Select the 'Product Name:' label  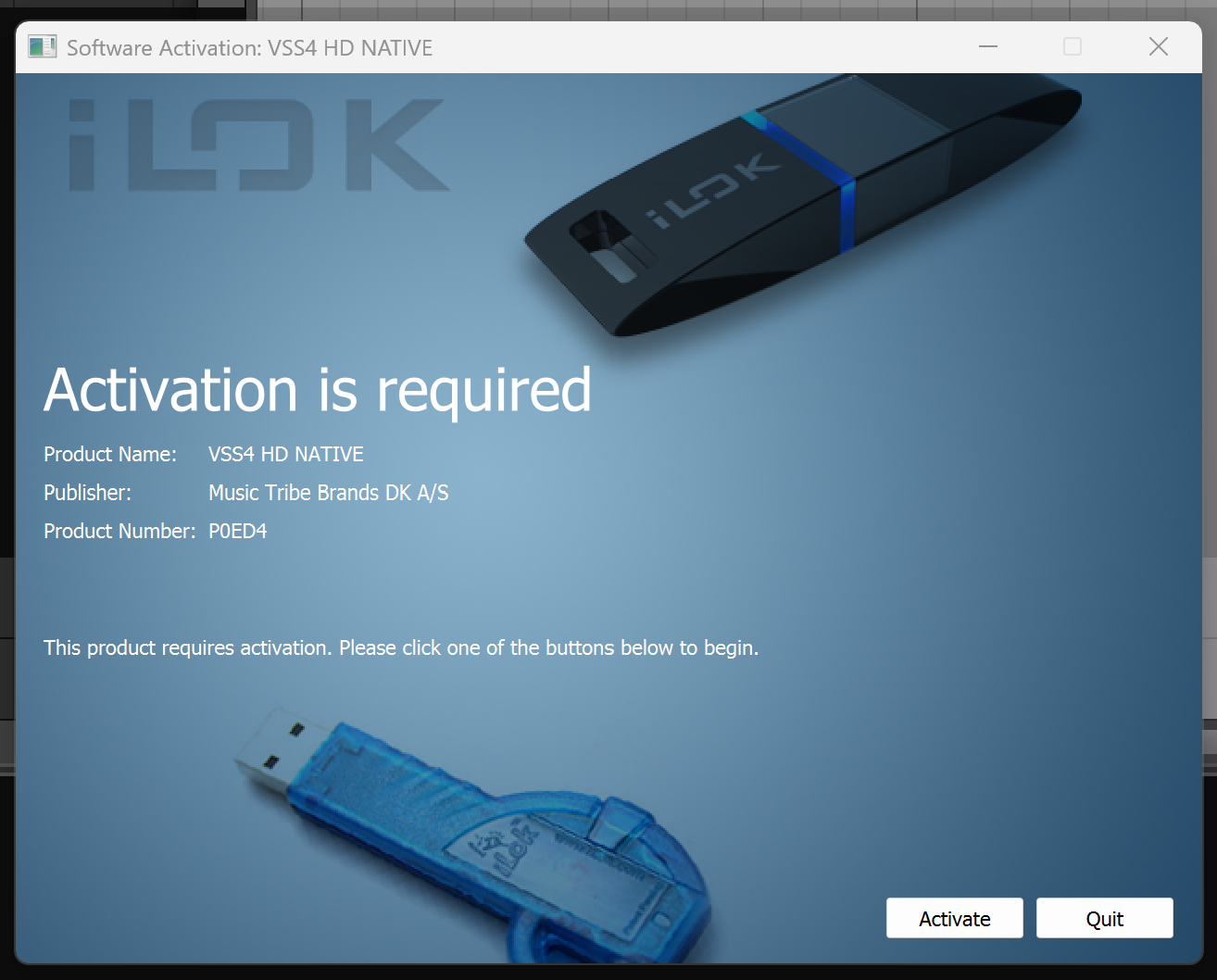point(110,454)
